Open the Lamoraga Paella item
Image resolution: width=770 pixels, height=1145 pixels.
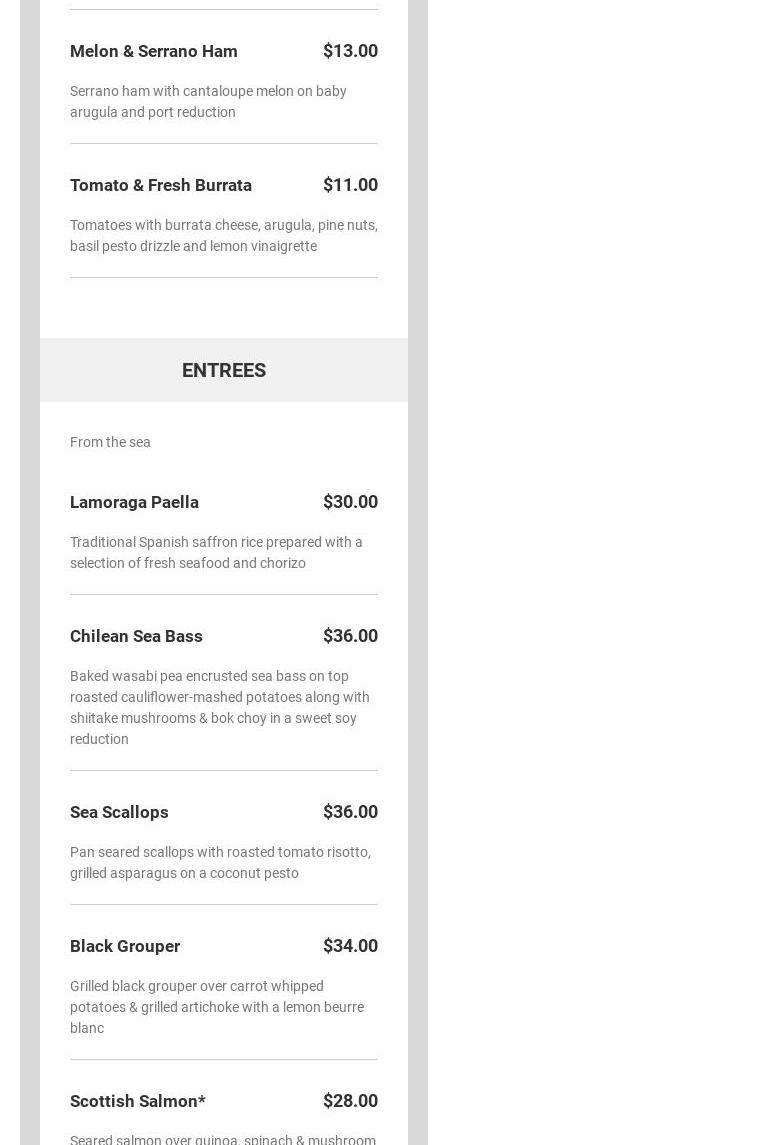[x=134, y=502]
